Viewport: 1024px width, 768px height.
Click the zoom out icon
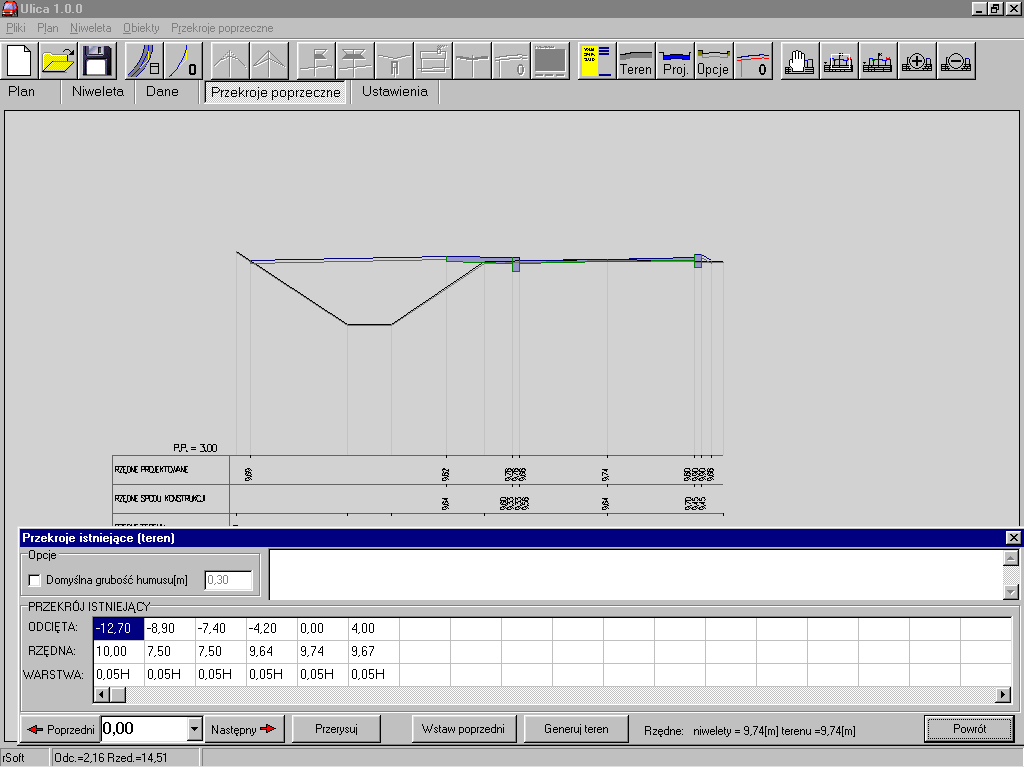coord(956,61)
